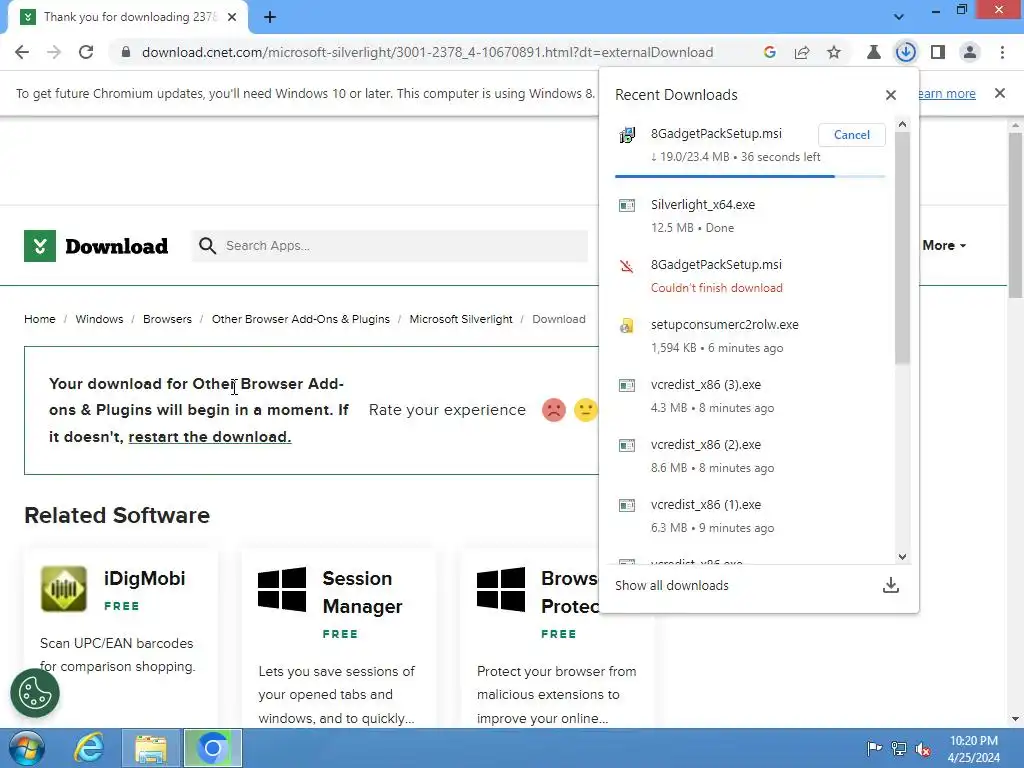Open the Chrome three-dot menu
This screenshot has height=768, width=1024.
1002,52
